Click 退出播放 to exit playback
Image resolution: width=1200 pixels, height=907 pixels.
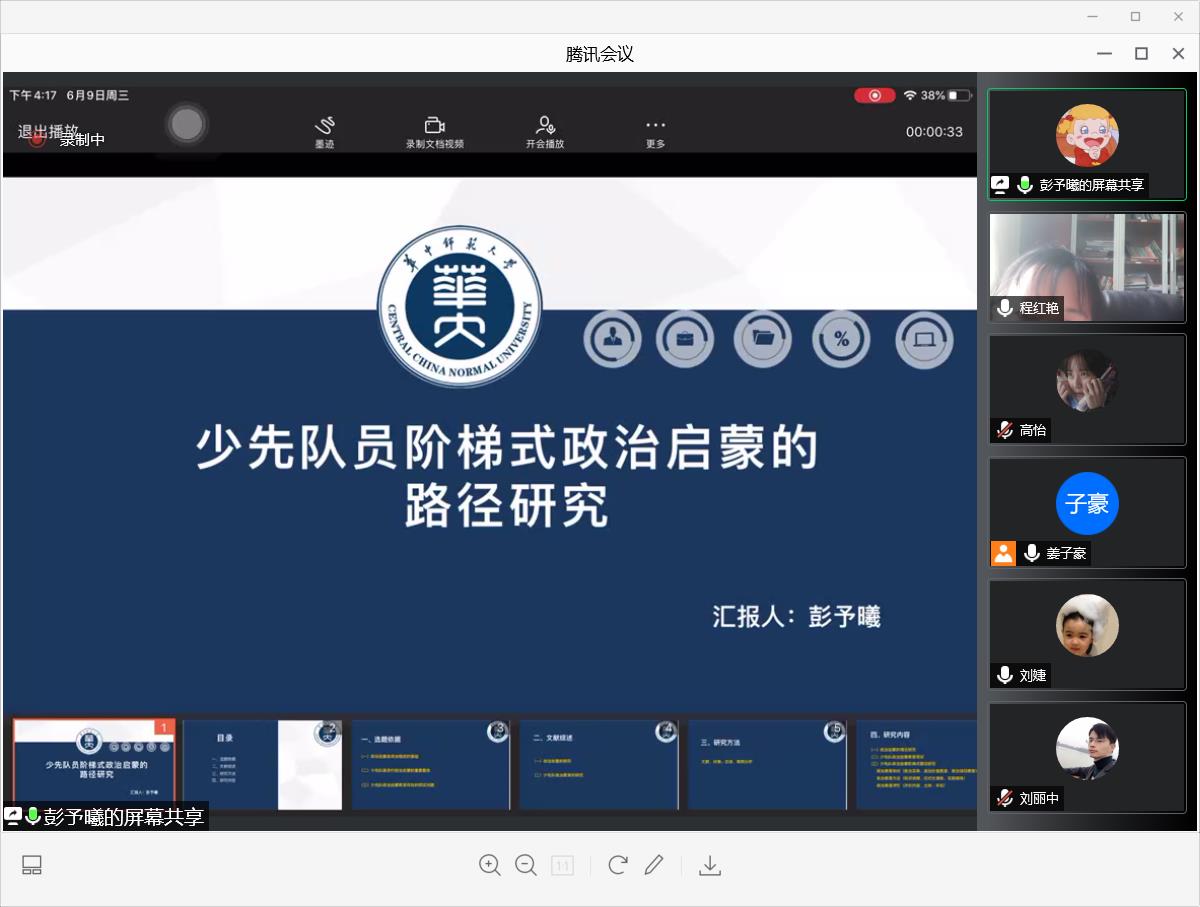coord(47,131)
